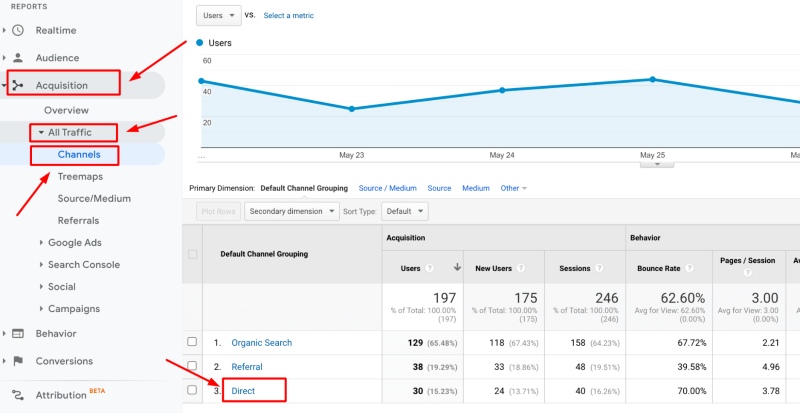Viewport: 800px width, 413px height.
Task: Open the Referrals report
Action: tap(78, 221)
